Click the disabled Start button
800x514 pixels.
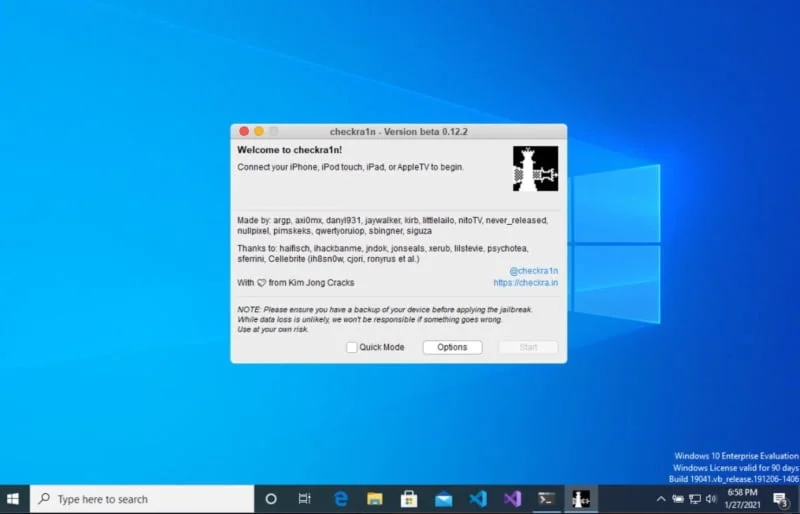point(528,347)
